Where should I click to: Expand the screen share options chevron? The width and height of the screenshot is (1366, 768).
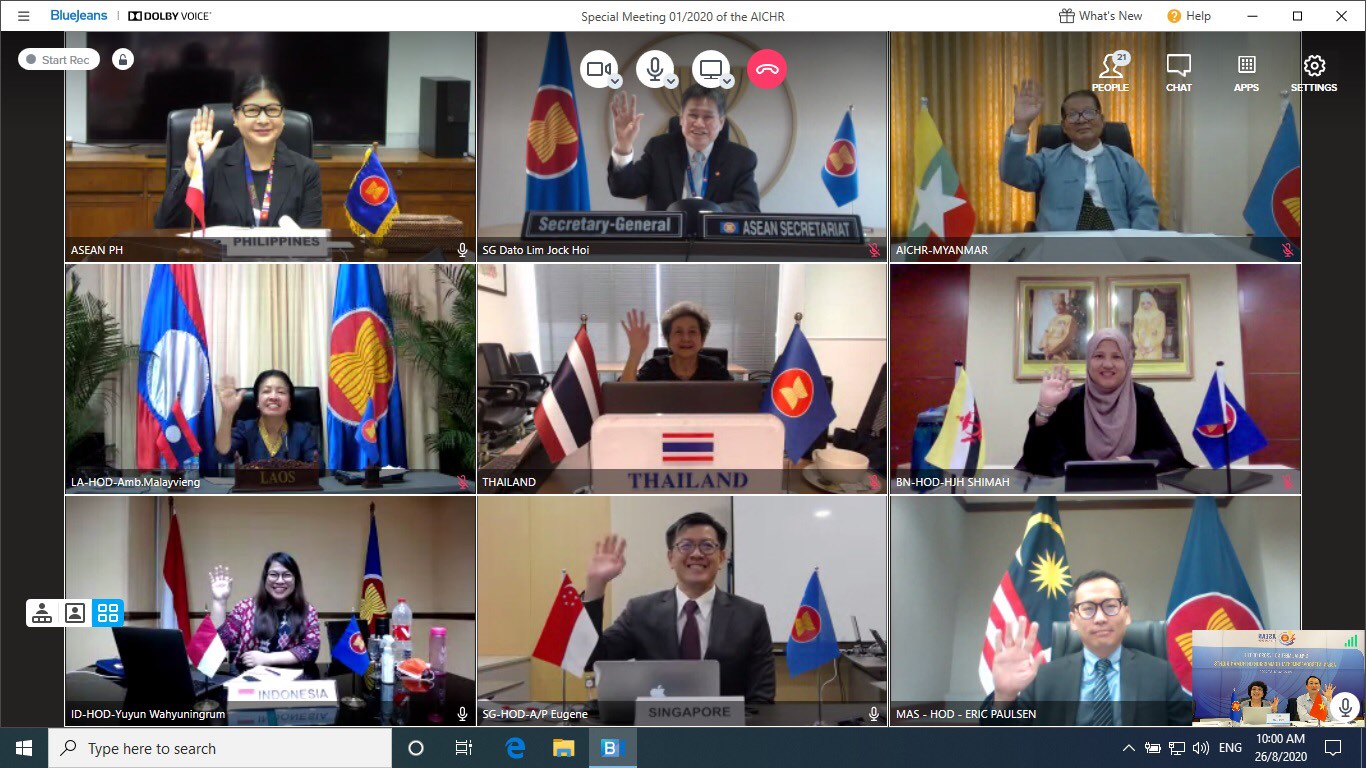[728, 81]
